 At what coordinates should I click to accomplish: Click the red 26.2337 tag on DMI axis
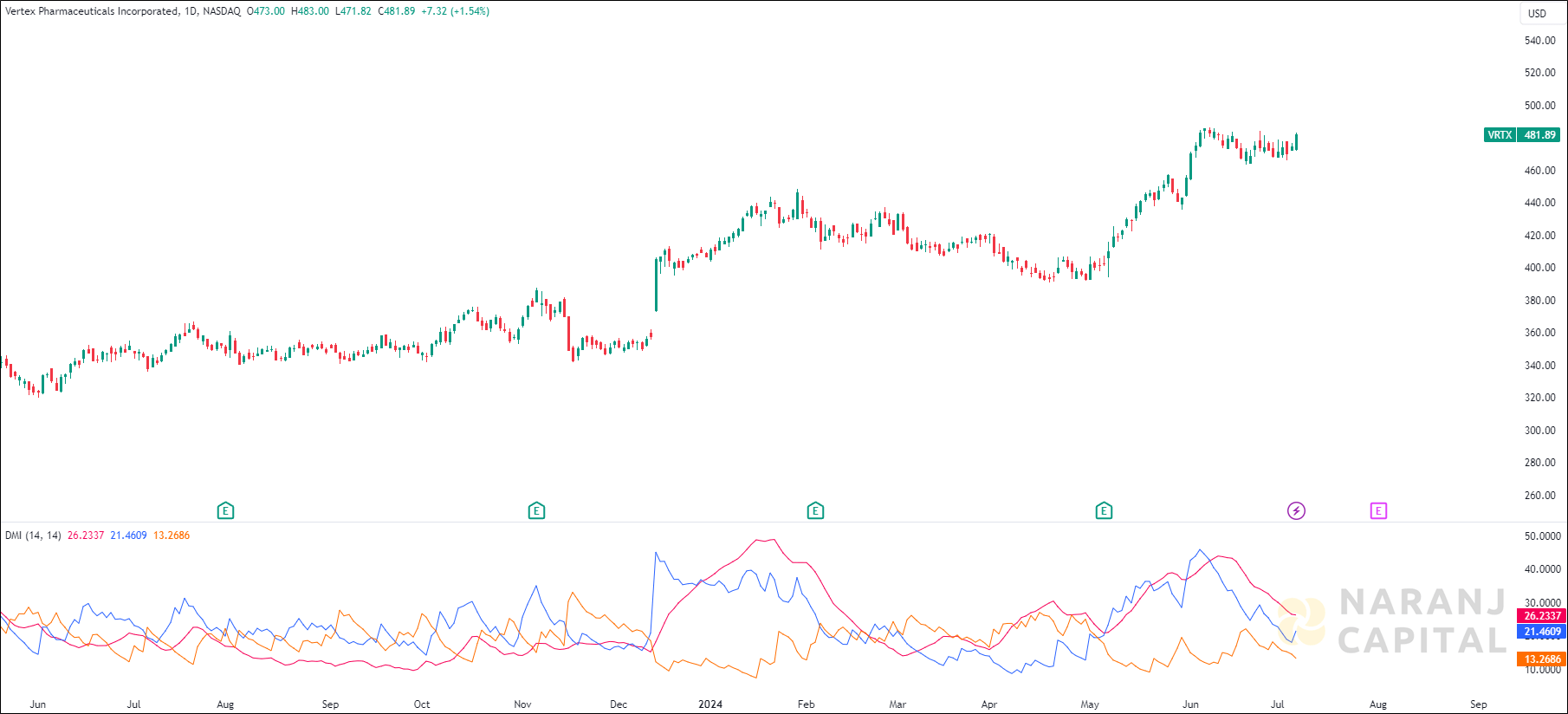1542,616
